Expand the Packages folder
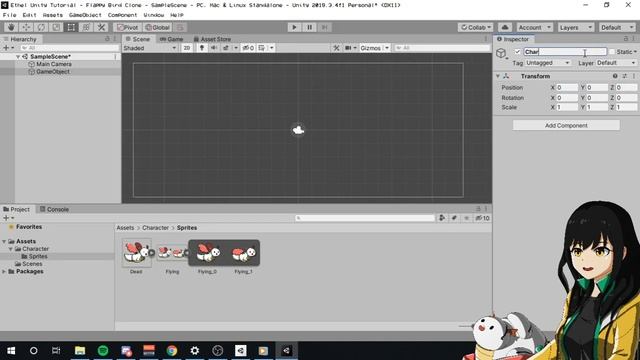Image resolution: width=640 pixels, height=360 pixels. 4,271
